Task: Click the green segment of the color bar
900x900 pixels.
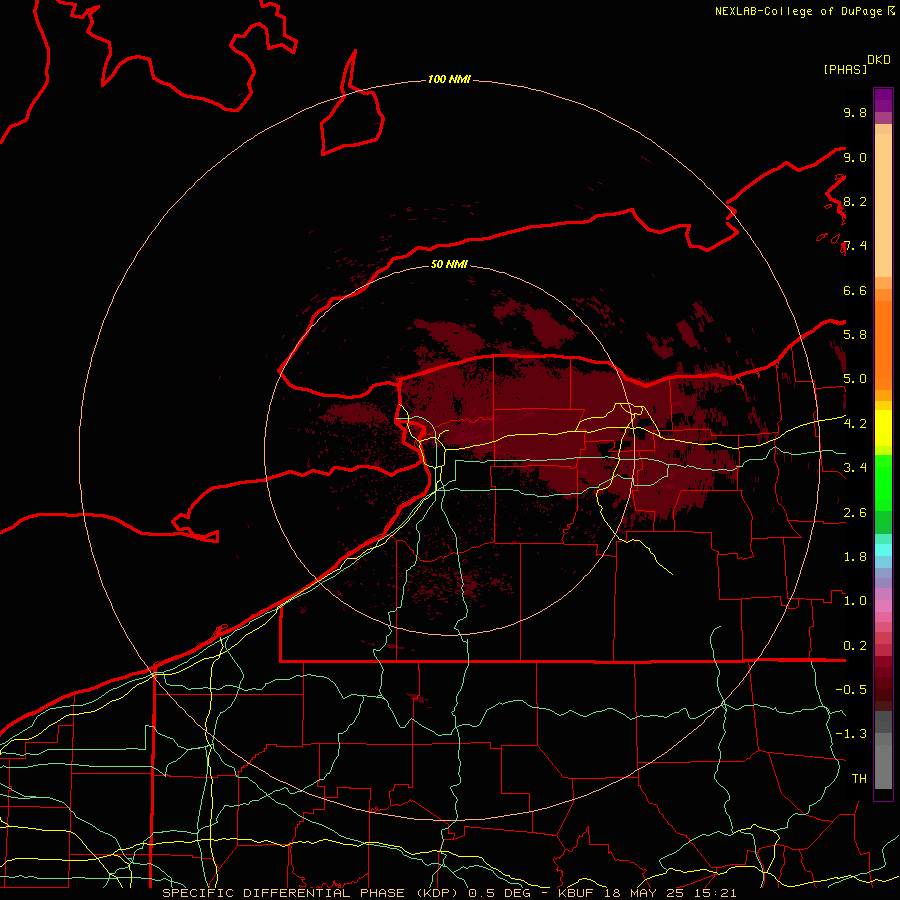Action: [883, 482]
